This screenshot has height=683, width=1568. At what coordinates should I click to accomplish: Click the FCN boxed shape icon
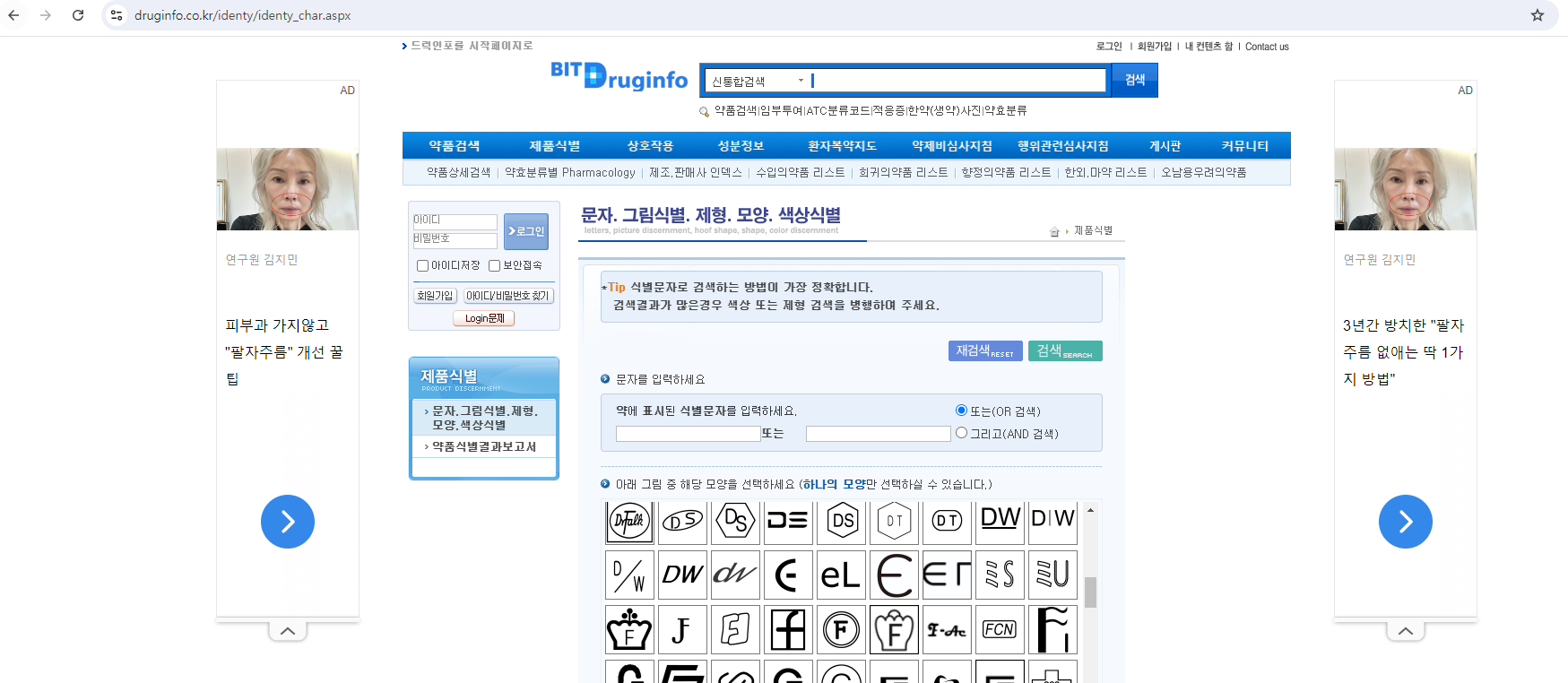pos(1000,630)
